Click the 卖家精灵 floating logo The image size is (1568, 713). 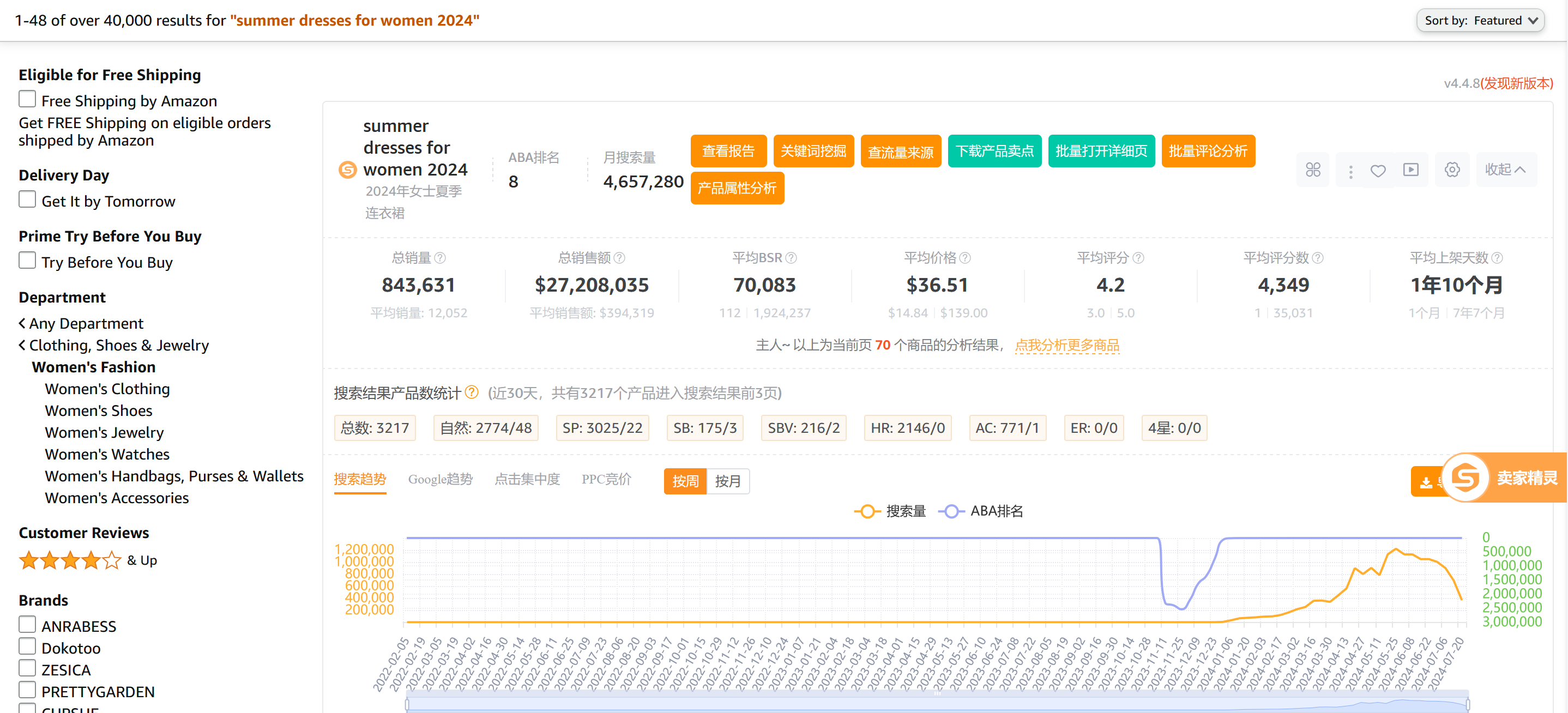[x=1466, y=478]
